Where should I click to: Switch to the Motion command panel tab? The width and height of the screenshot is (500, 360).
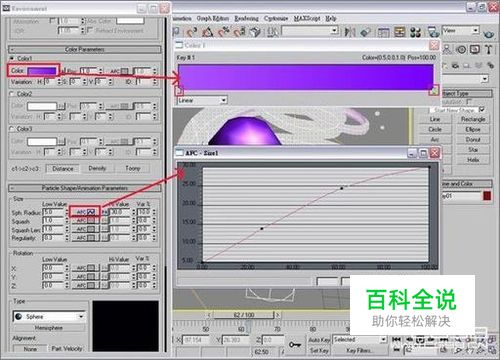(x=461, y=50)
